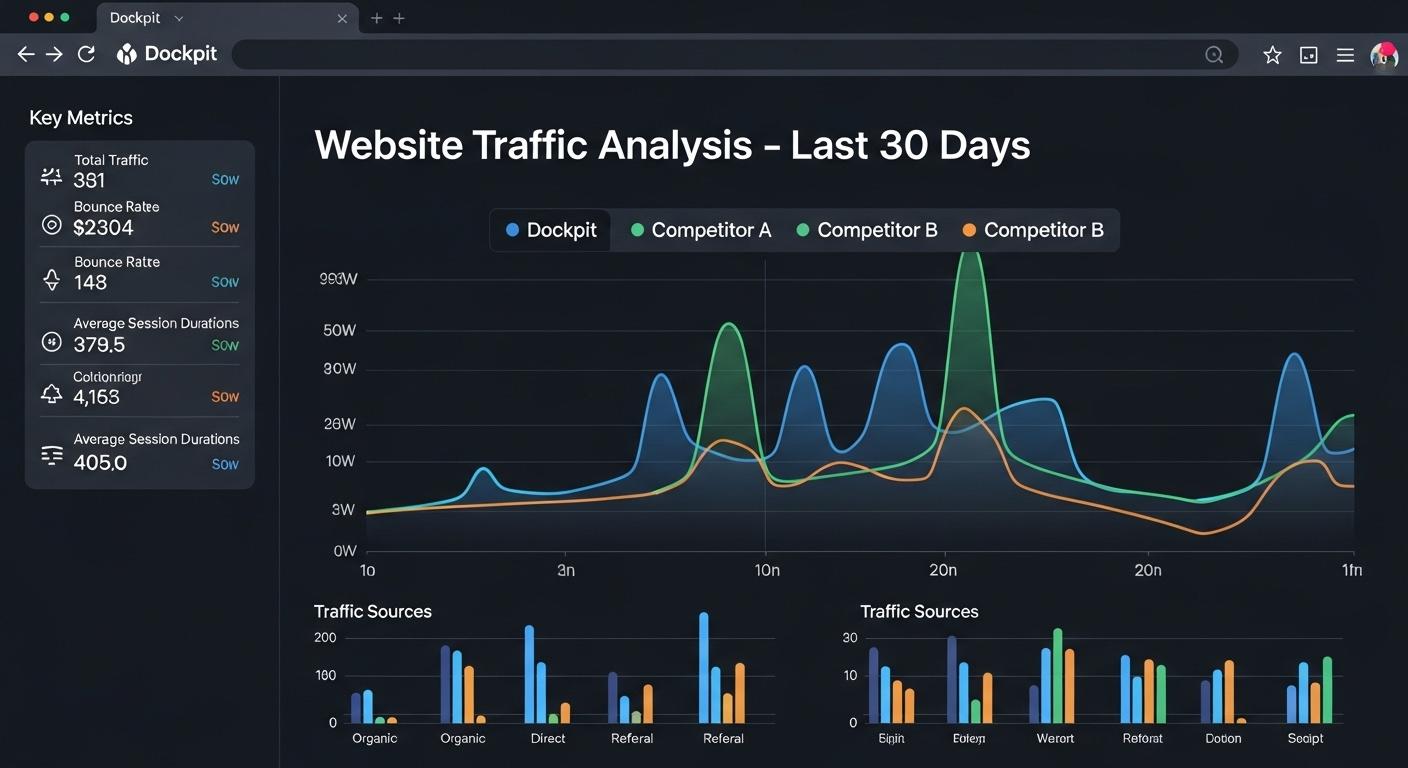Toggle the Competitor A series in the legend
The image size is (1408, 768).
coord(701,230)
